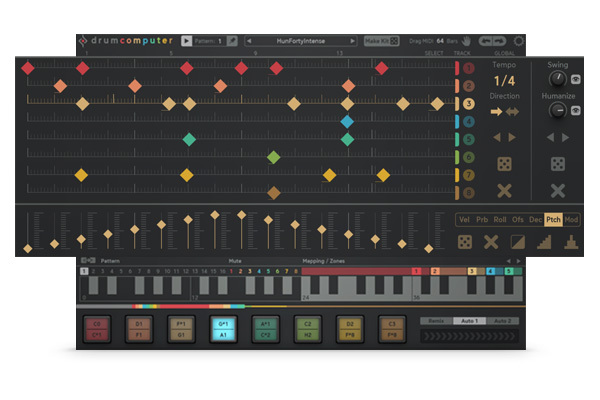The image size is (600, 400).
Task: Click the Humanize knob
Action: (x=557, y=111)
